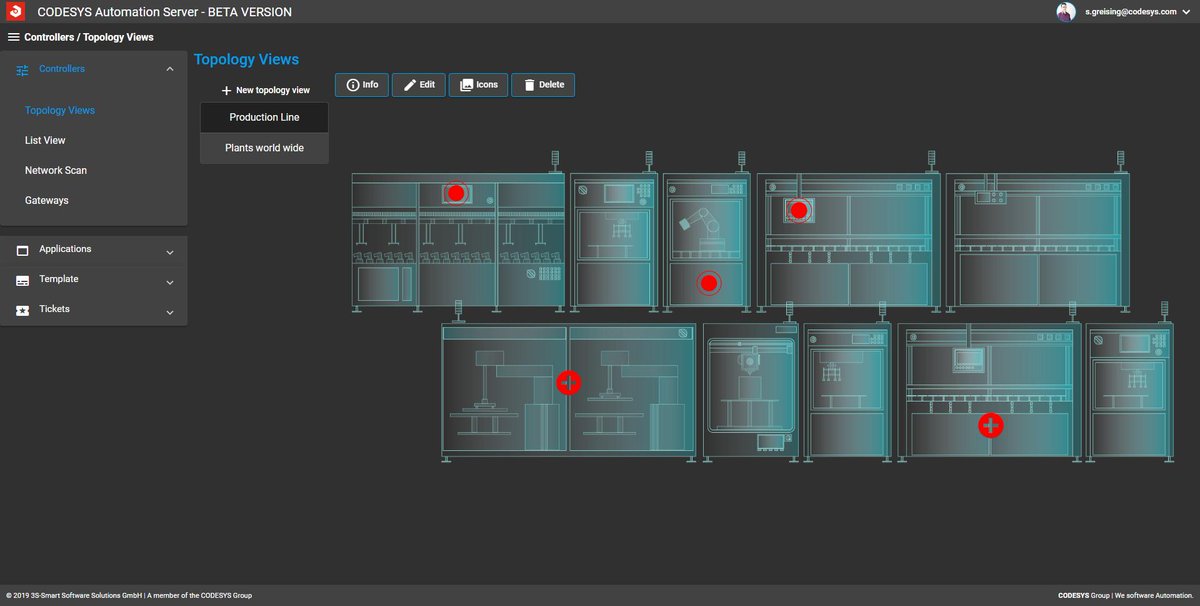Click the Controllers sliders icon
Image resolution: width=1200 pixels, height=606 pixels.
point(22,69)
